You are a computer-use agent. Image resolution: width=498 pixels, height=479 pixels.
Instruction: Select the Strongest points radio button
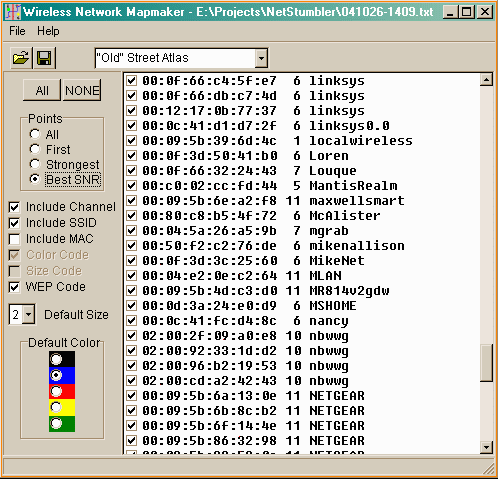(35, 164)
